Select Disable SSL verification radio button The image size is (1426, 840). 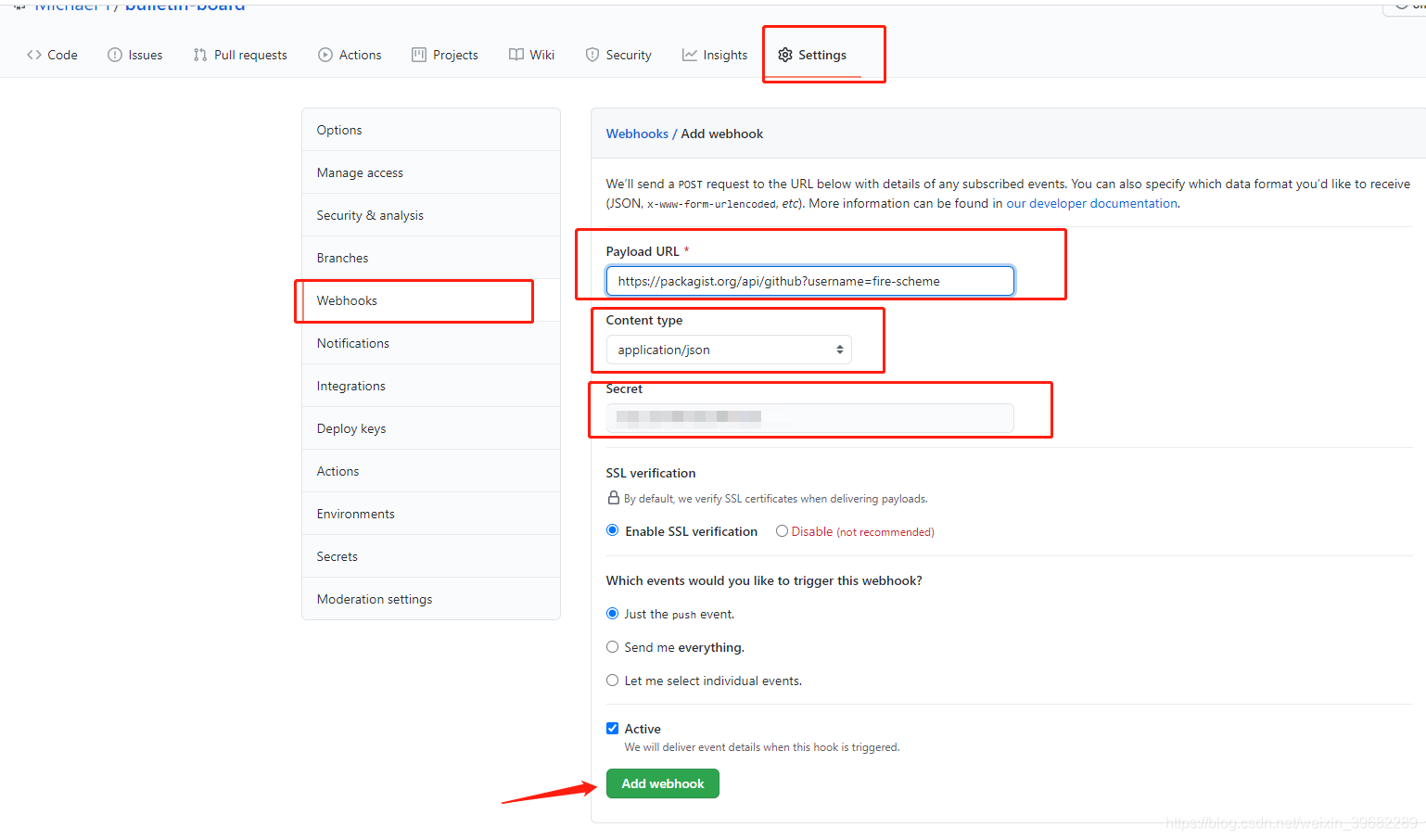tap(783, 531)
